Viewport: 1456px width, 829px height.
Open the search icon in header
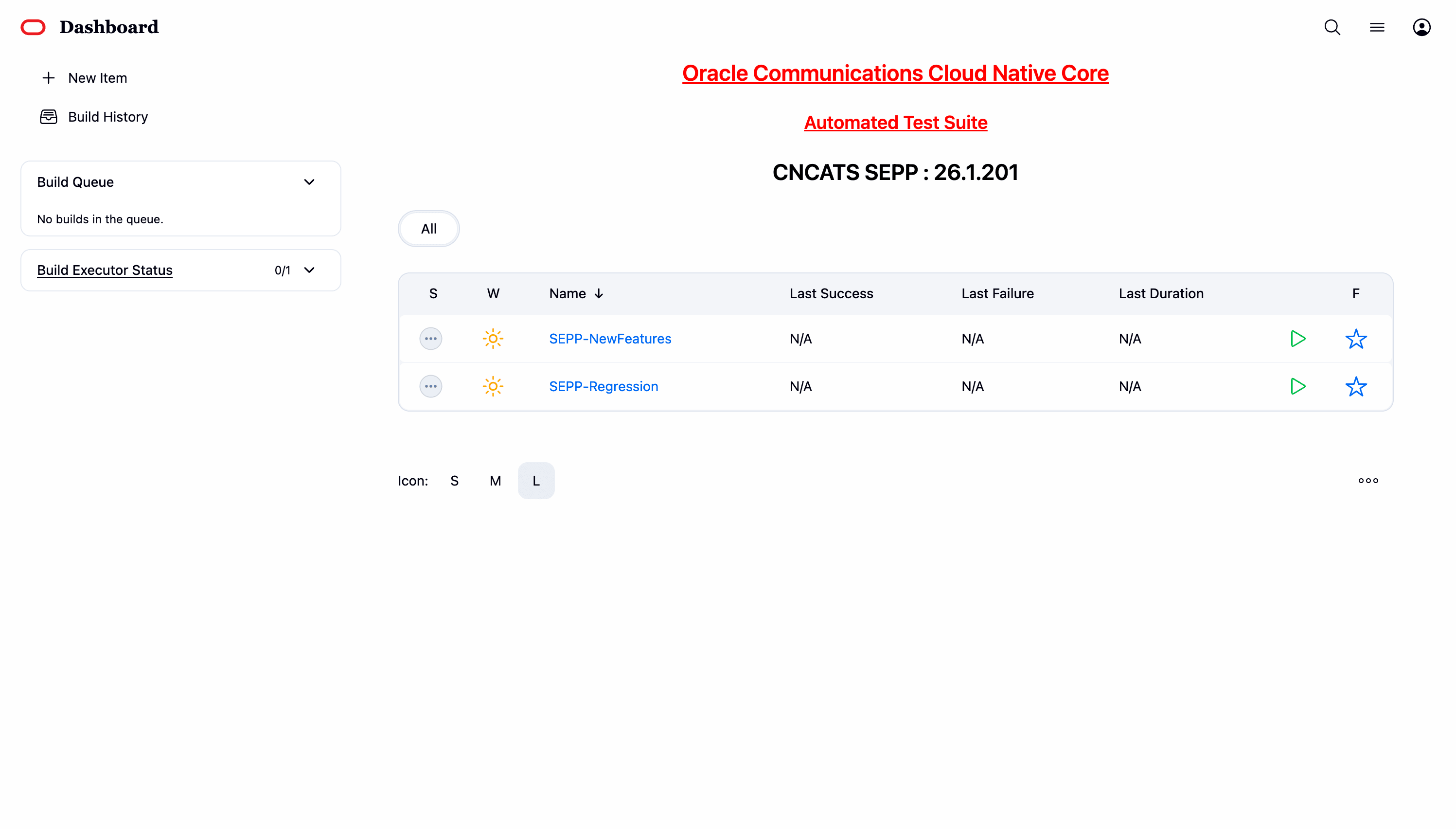pos(1332,27)
